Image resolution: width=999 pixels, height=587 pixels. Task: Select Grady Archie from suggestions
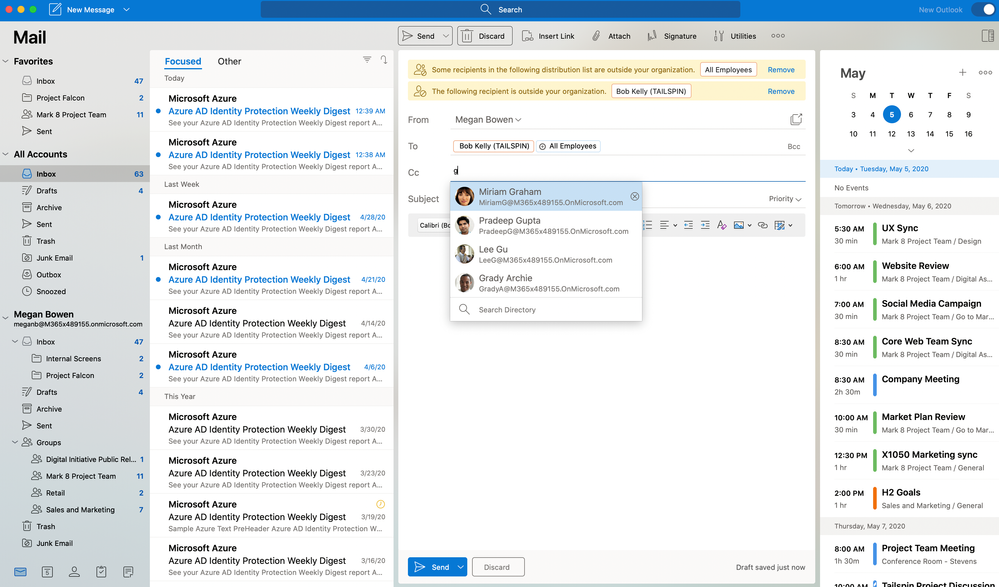pyautogui.click(x=546, y=282)
